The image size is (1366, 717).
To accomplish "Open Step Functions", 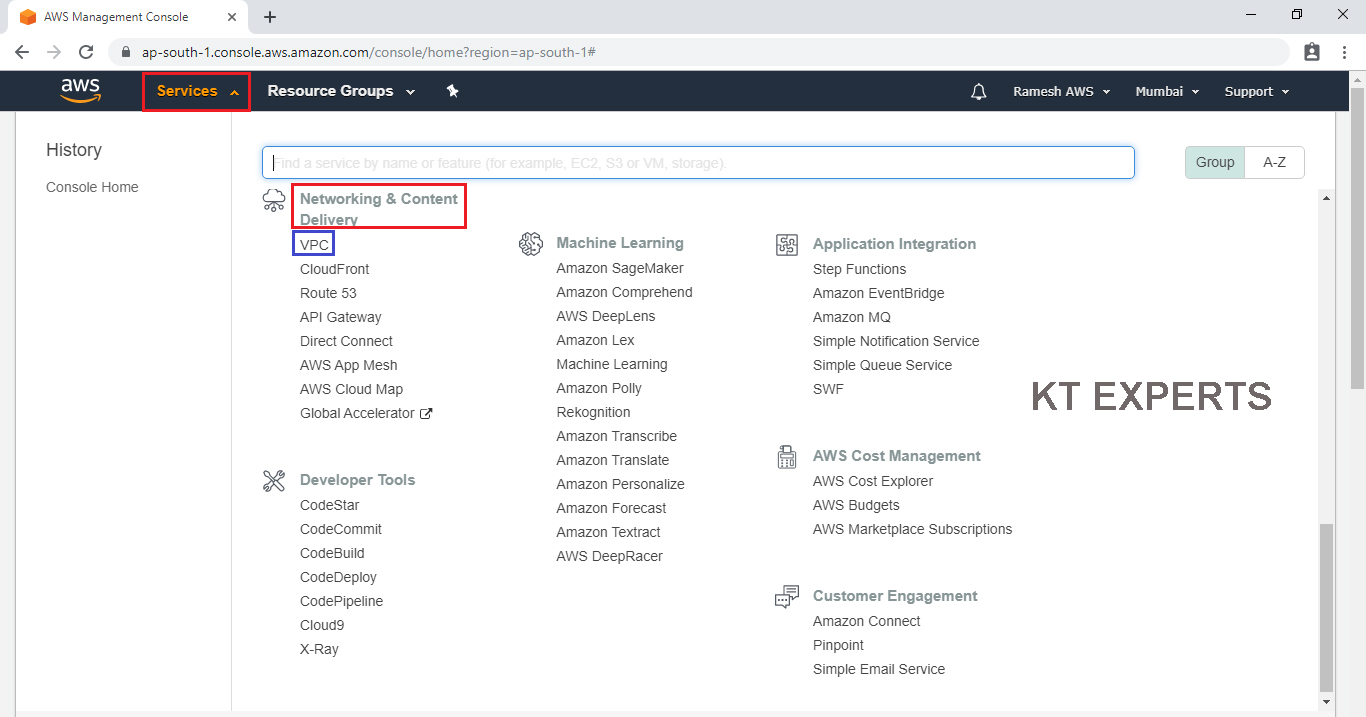I will pos(859,269).
